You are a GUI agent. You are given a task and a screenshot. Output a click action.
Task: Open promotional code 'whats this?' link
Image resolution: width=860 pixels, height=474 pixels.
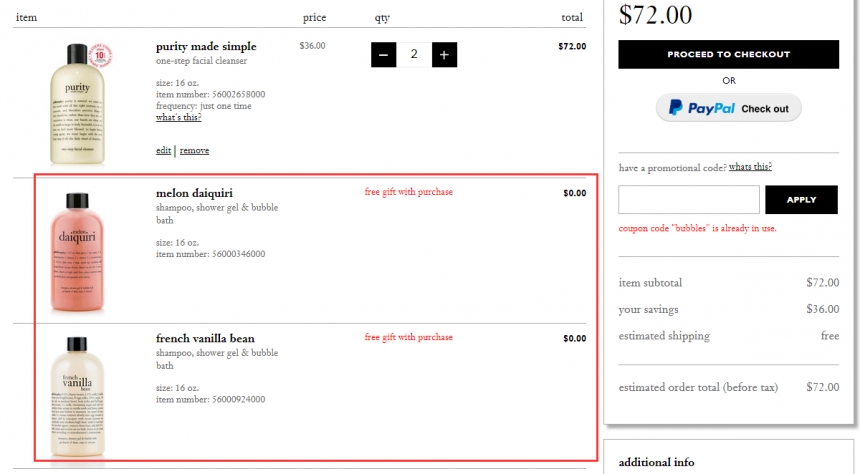tap(750, 167)
